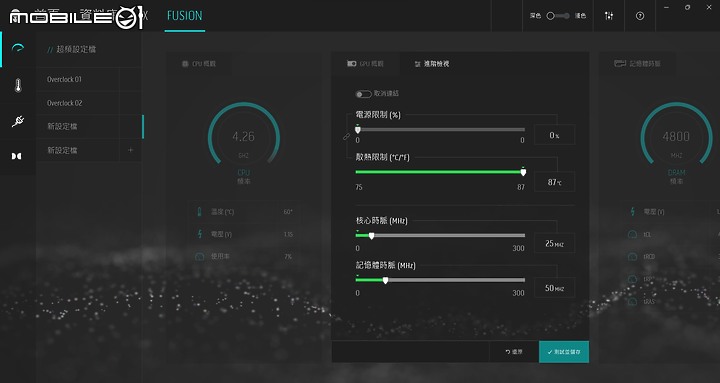720x383 pixels.
Task: Open the Dolby audio section in the sidebar
Action: click(17, 156)
